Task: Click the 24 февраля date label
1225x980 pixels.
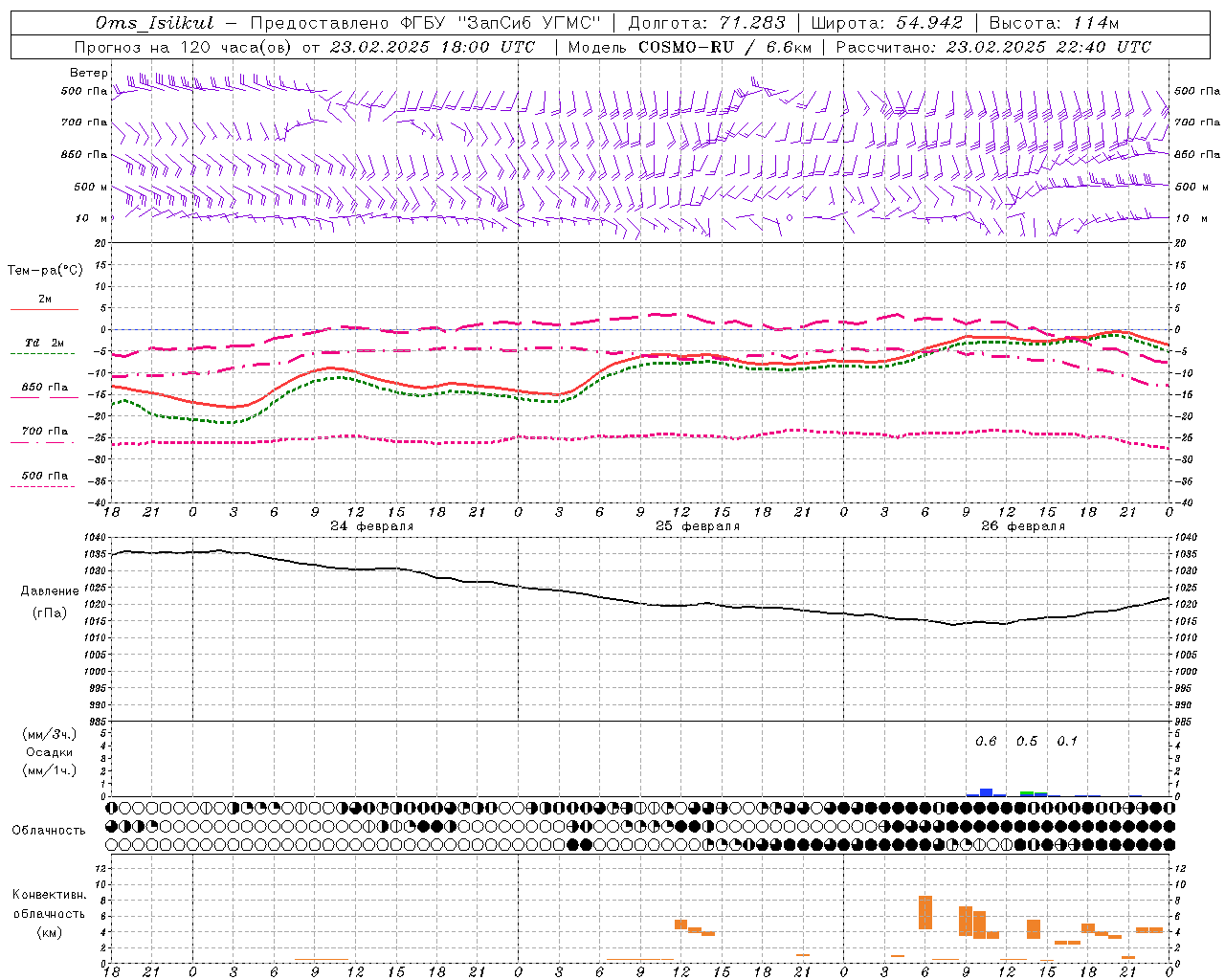Action: tap(372, 526)
